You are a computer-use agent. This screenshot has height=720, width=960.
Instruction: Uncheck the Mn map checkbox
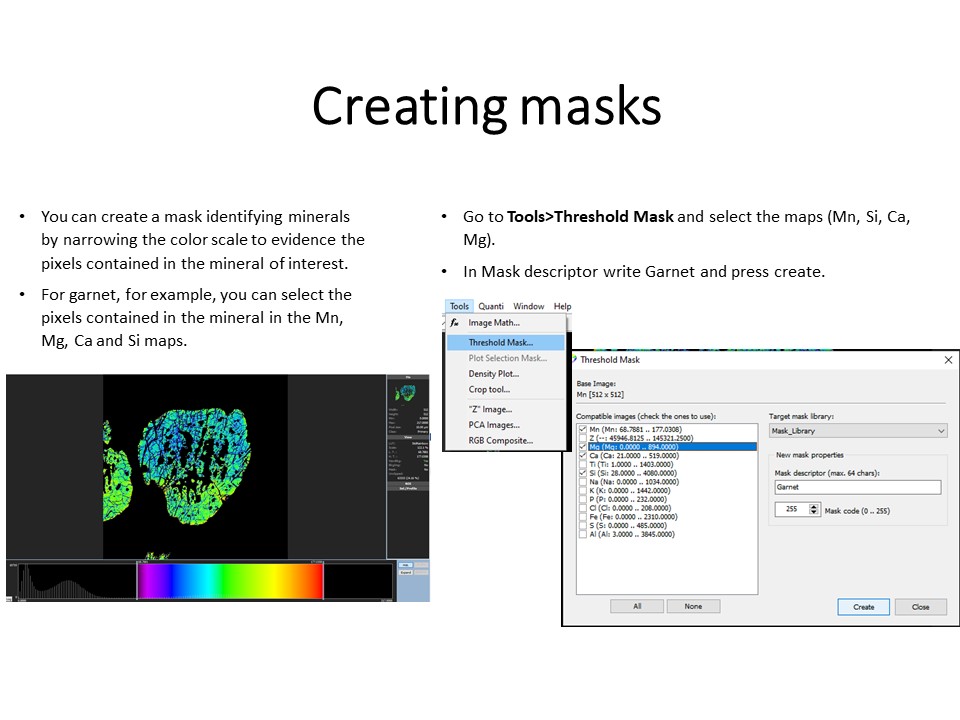point(582,429)
